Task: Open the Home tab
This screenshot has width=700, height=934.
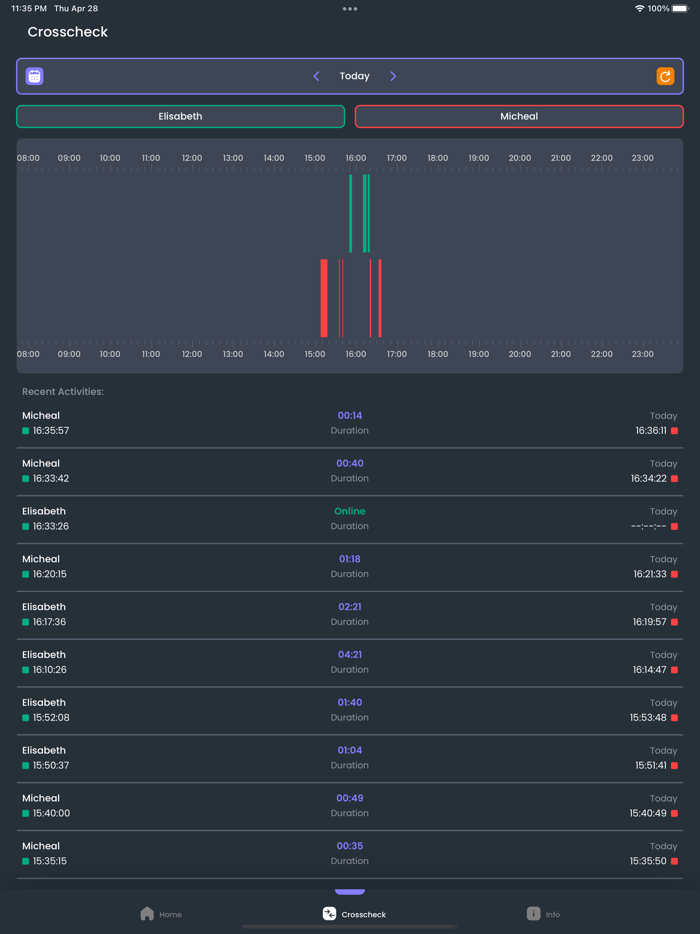Action: click(x=161, y=913)
